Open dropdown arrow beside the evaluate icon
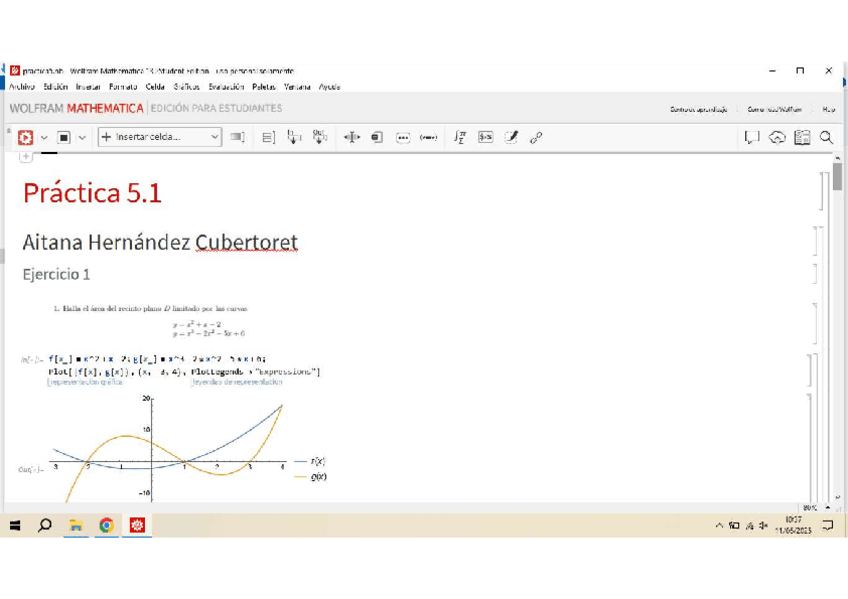This screenshot has width=848, height=599. (x=44, y=138)
